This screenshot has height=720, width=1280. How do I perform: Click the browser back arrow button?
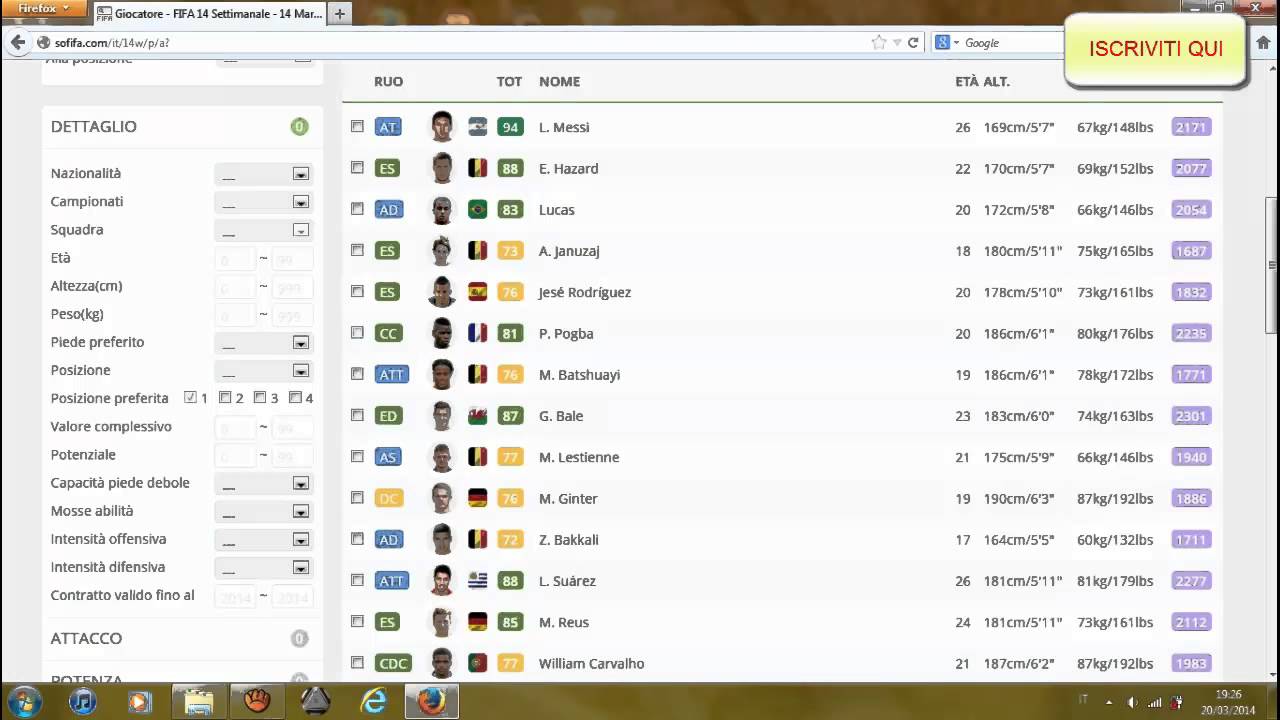point(17,43)
